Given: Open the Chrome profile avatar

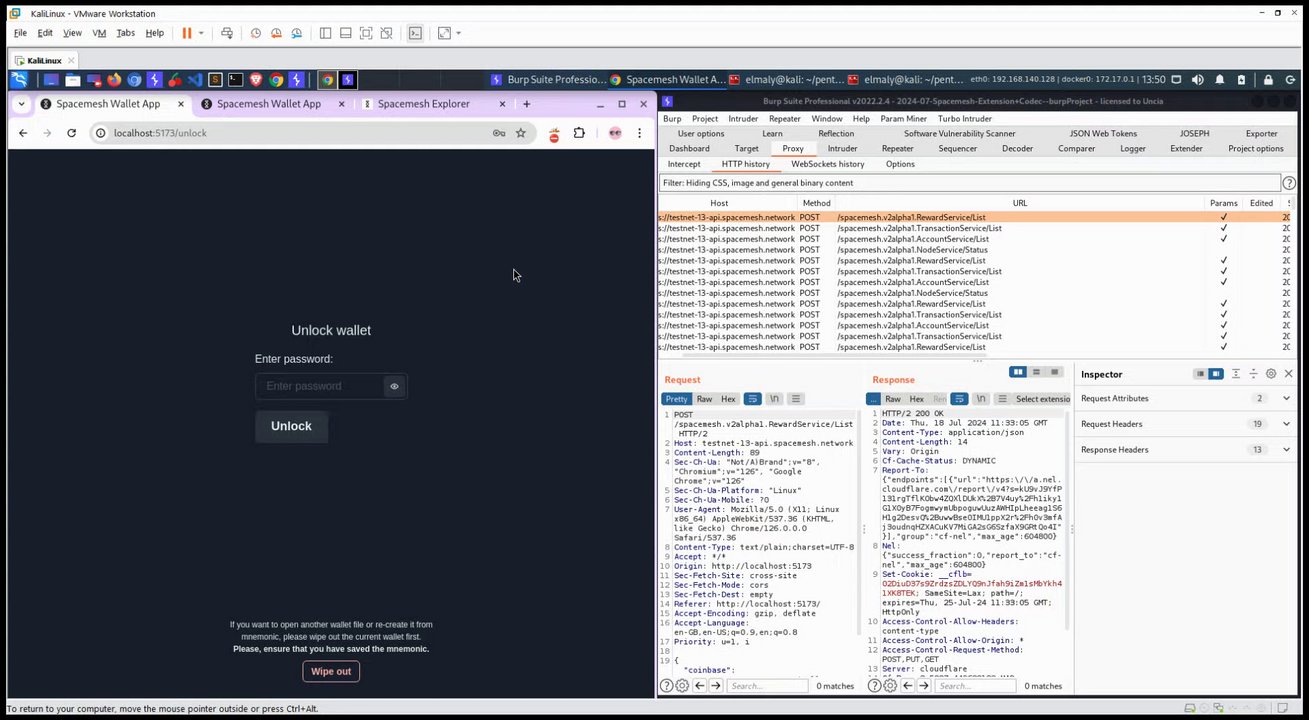Looking at the screenshot, I should coord(615,133).
